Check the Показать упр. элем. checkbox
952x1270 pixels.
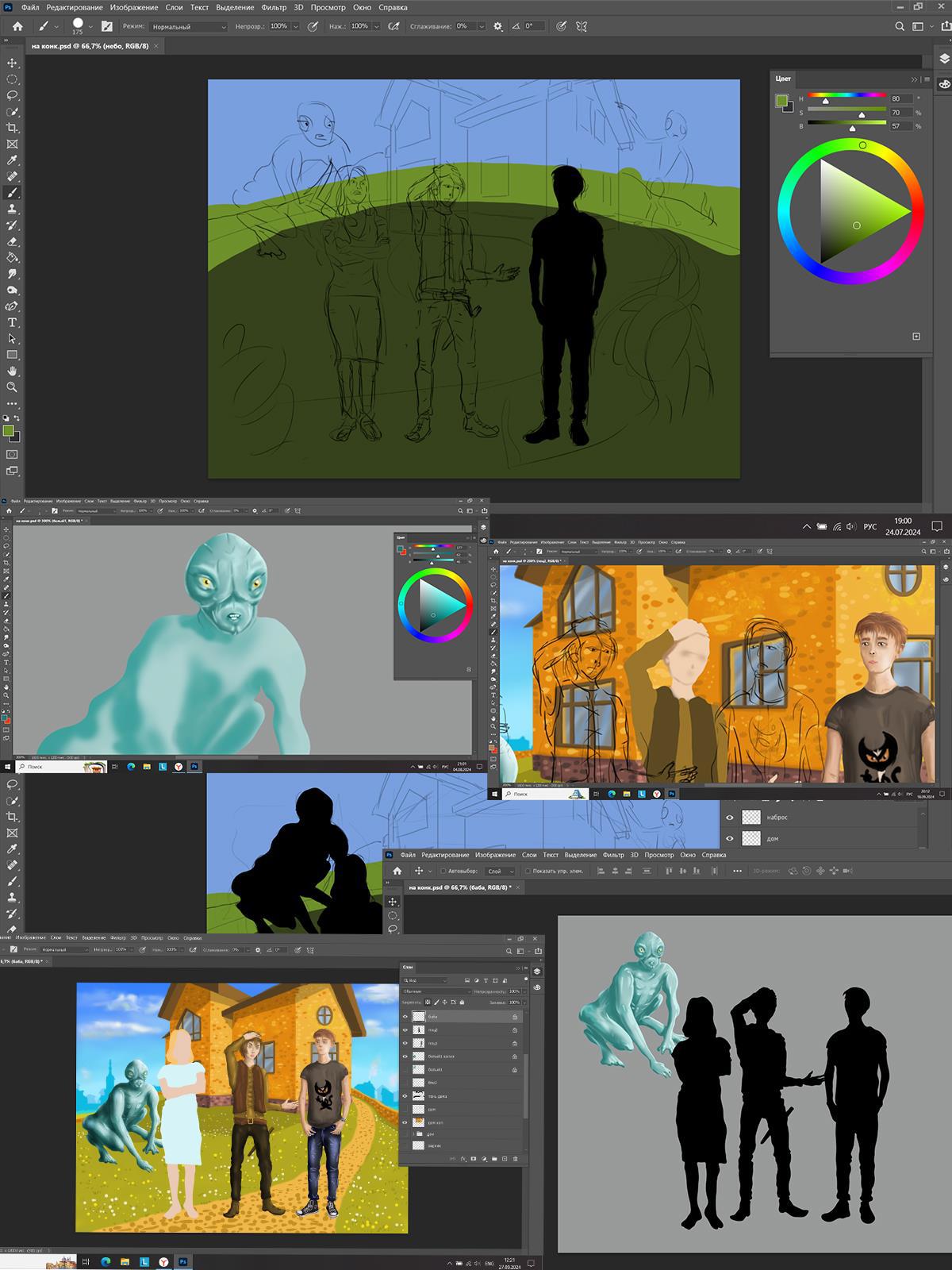pyautogui.click(x=528, y=871)
